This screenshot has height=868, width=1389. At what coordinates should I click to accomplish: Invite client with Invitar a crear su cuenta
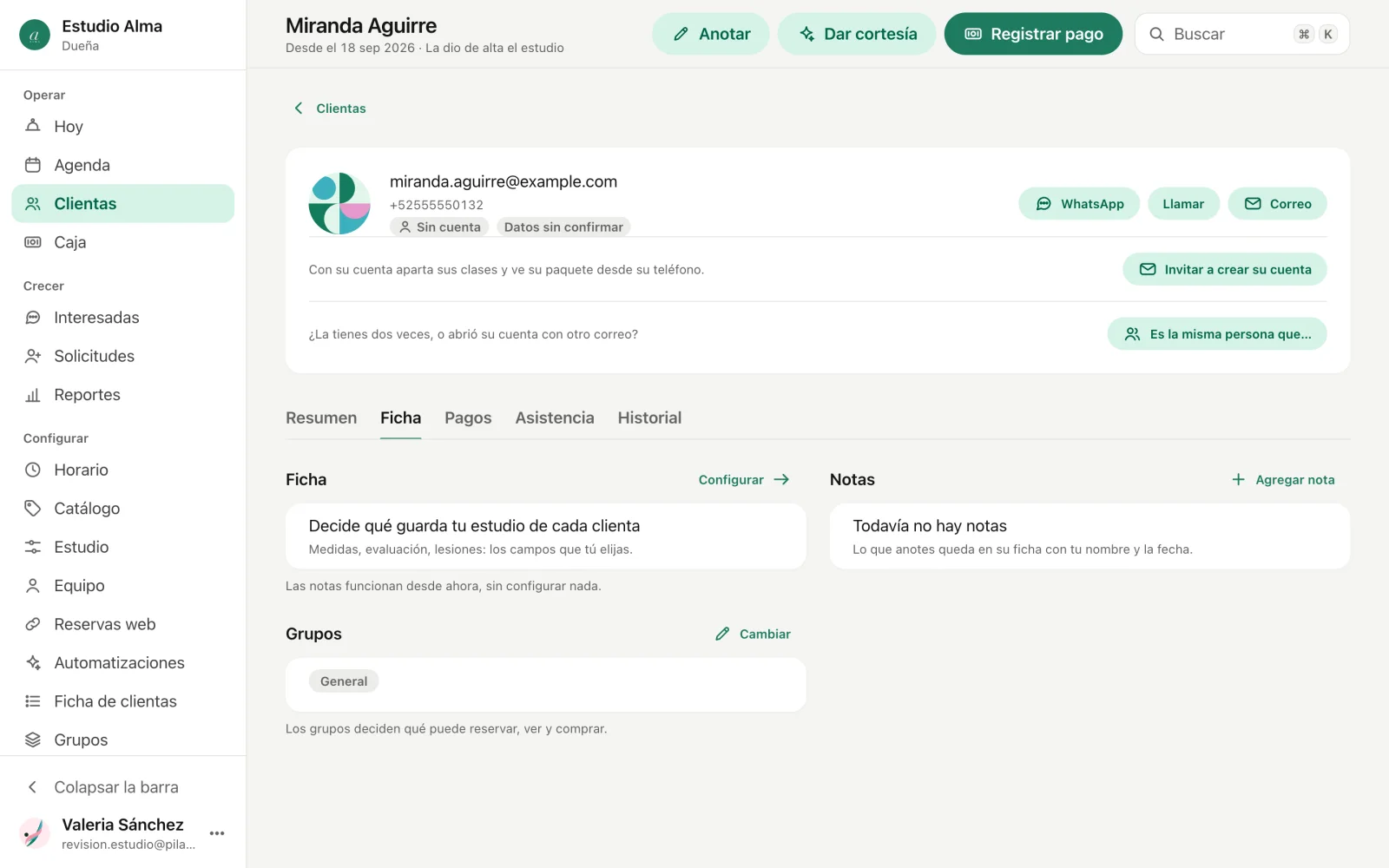[x=1225, y=269]
